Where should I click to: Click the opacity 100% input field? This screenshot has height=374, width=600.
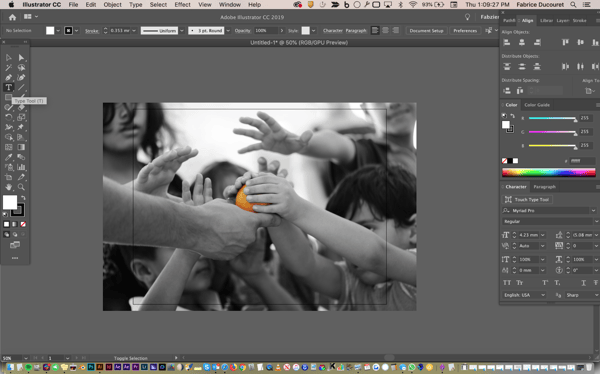[266, 31]
